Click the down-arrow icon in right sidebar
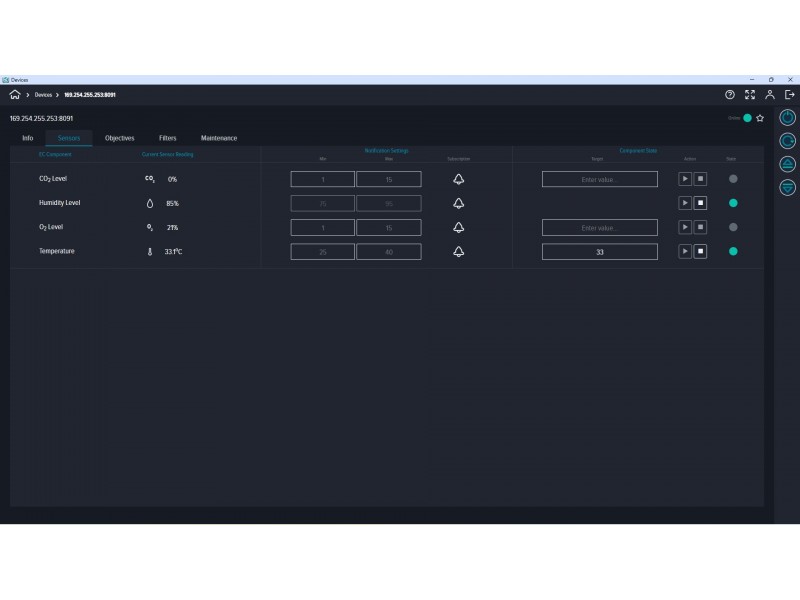Viewport: 800px width, 600px height. point(787,187)
